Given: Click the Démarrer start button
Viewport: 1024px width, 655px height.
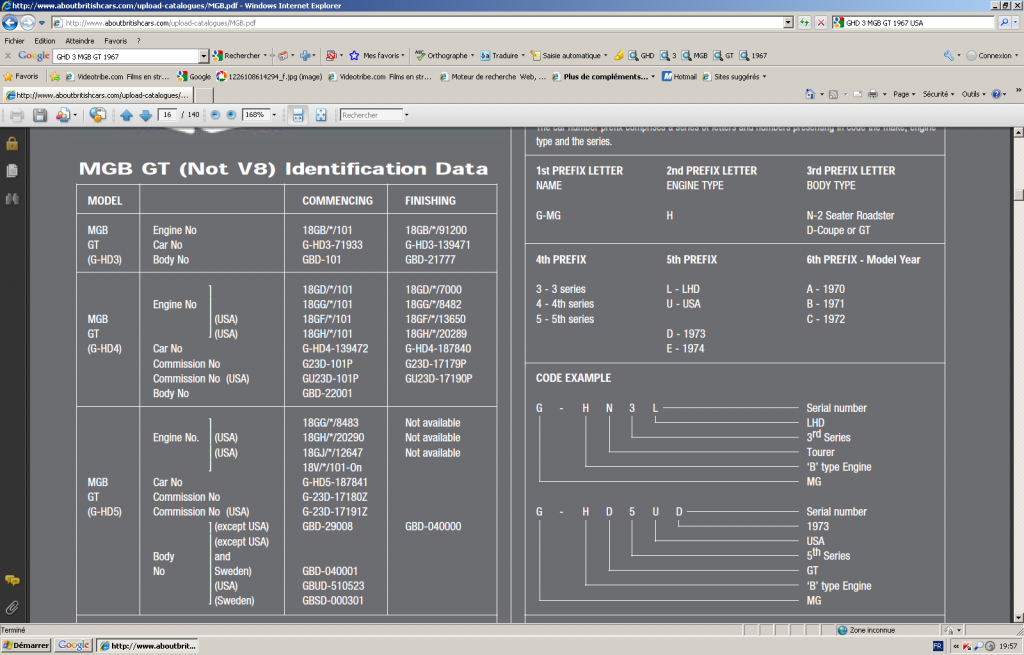Looking at the screenshot, I should pyautogui.click(x=25, y=646).
